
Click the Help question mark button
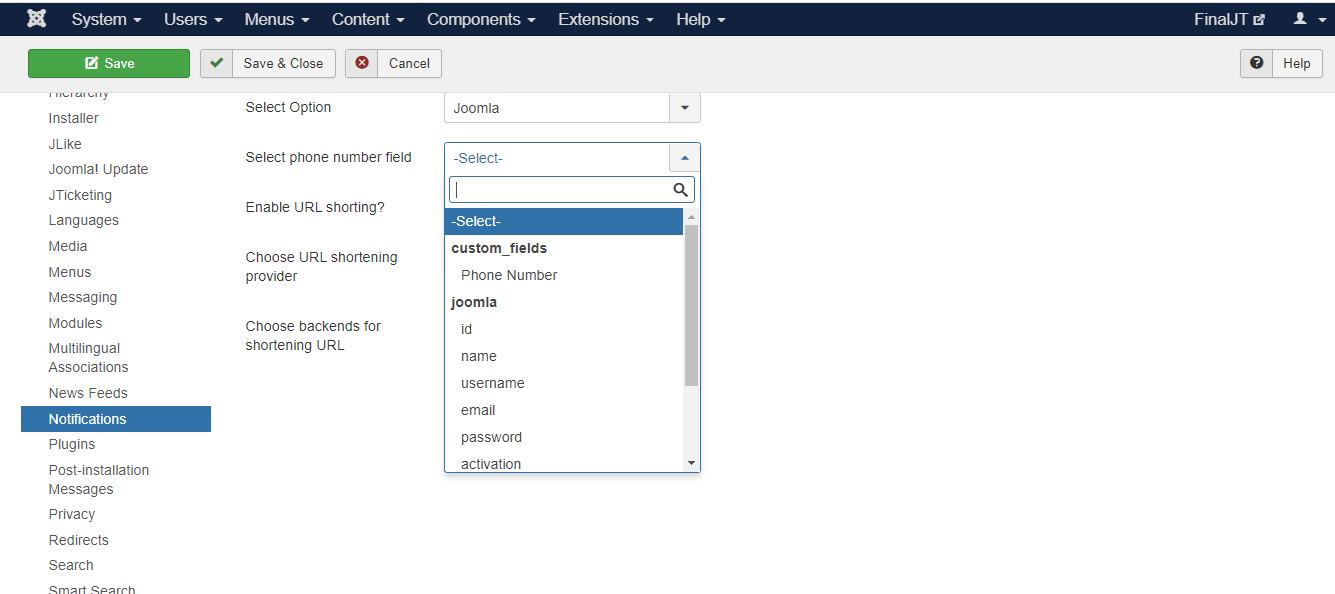tap(1281, 63)
